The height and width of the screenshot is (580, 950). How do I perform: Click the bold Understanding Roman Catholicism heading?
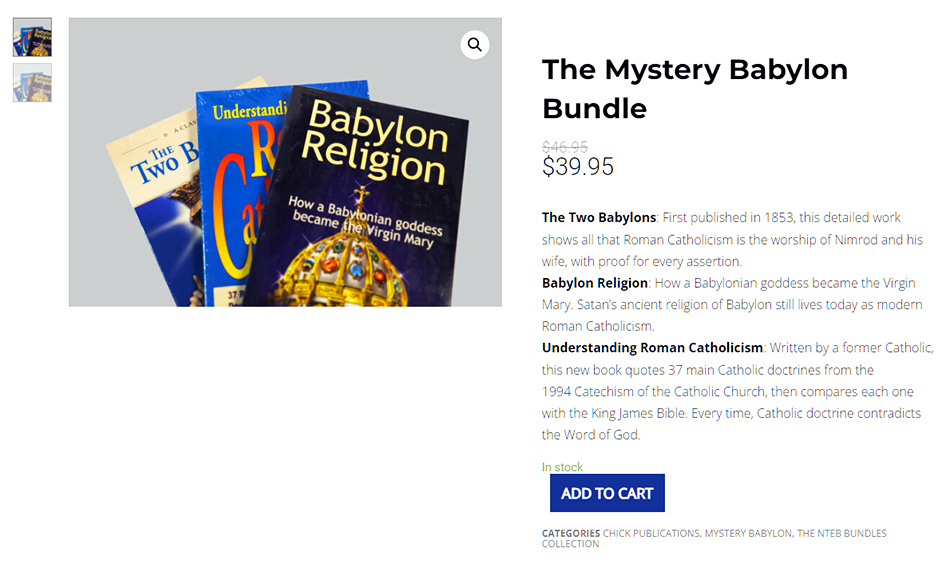tap(652, 348)
